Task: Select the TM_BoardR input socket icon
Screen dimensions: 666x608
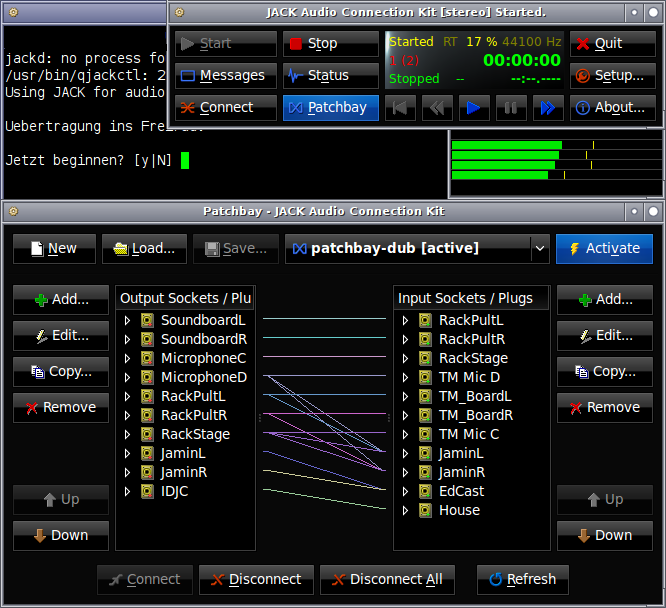Action: pyautogui.click(x=425, y=416)
